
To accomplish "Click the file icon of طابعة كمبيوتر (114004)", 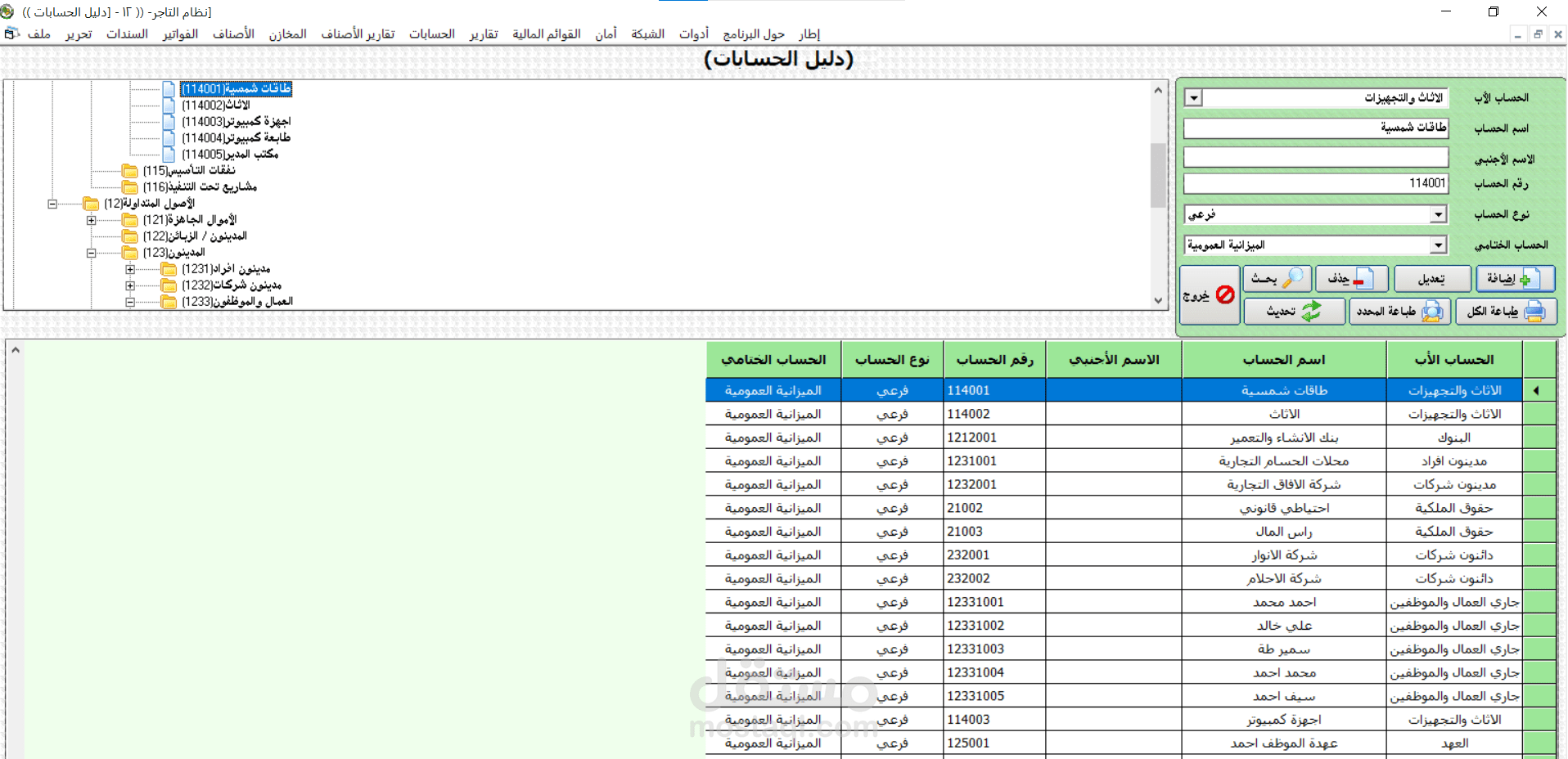I will 169,138.
